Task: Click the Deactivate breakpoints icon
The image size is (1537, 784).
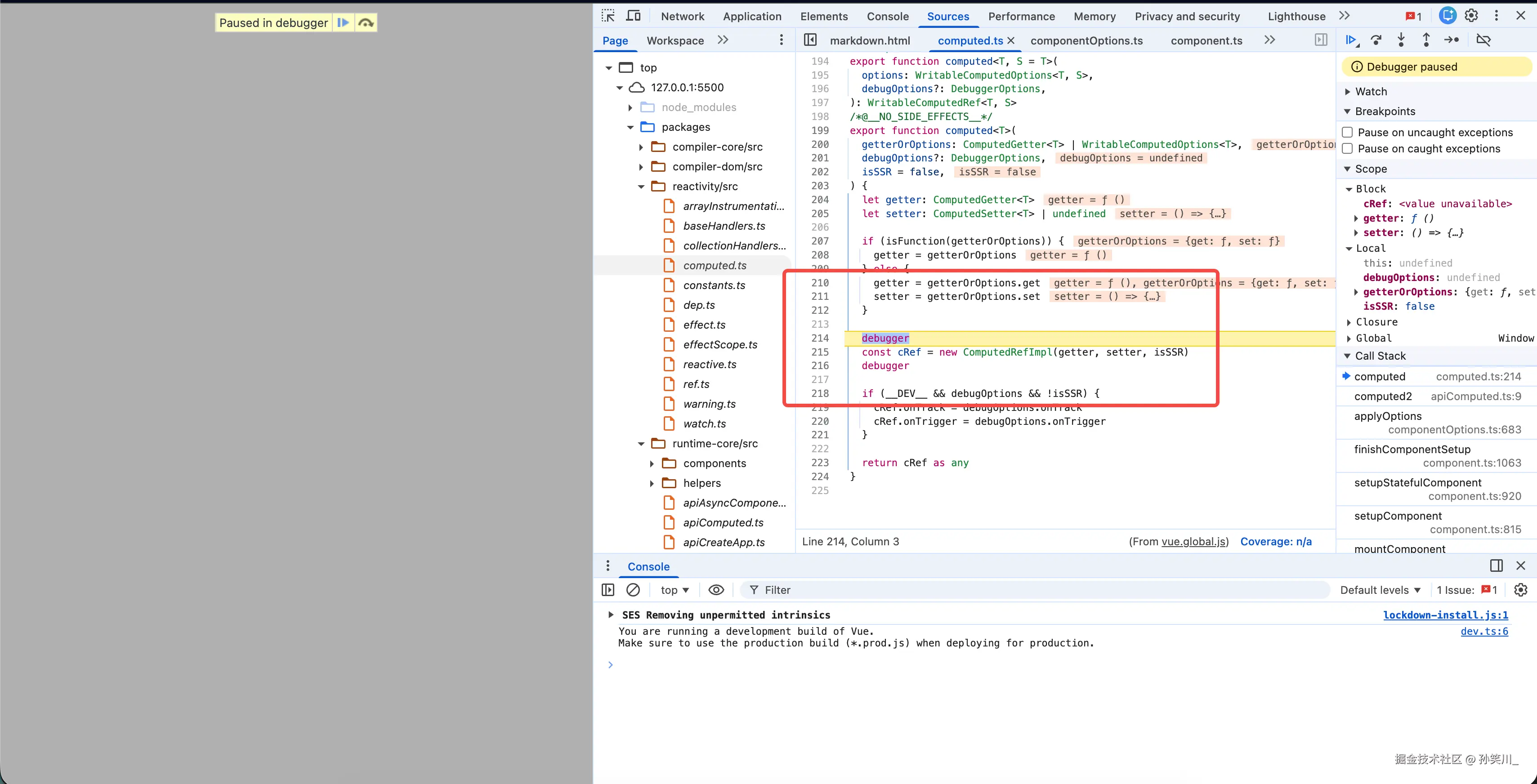Action: [1483, 40]
